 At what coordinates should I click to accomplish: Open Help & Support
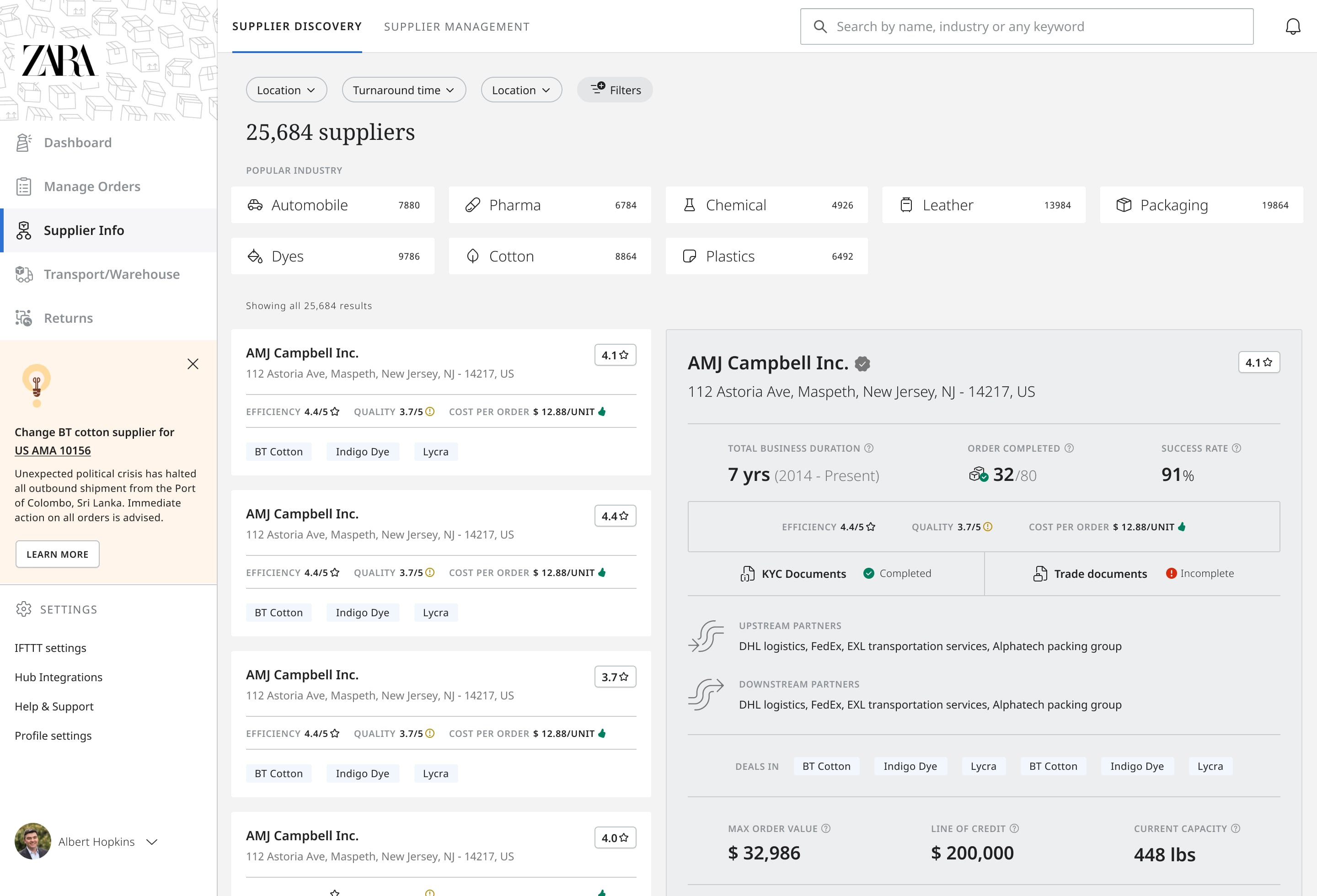(54, 706)
